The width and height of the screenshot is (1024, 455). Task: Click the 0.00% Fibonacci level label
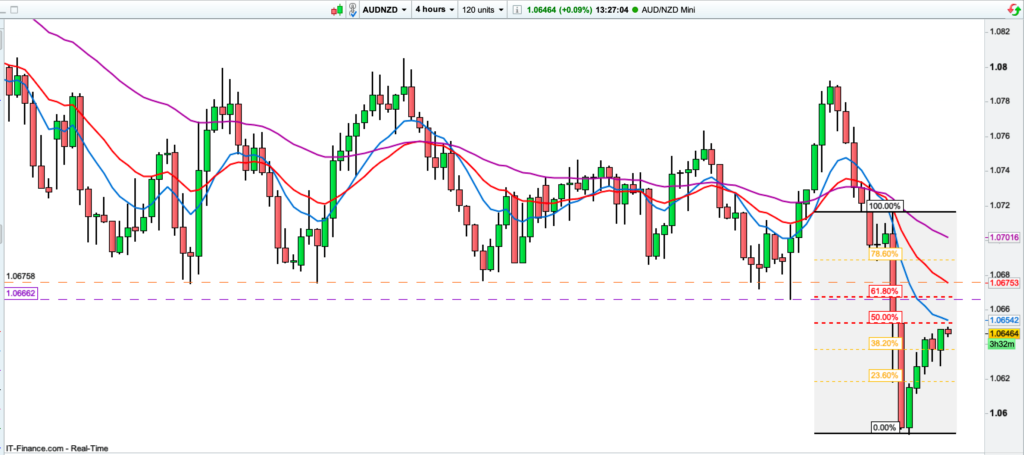click(x=884, y=427)
